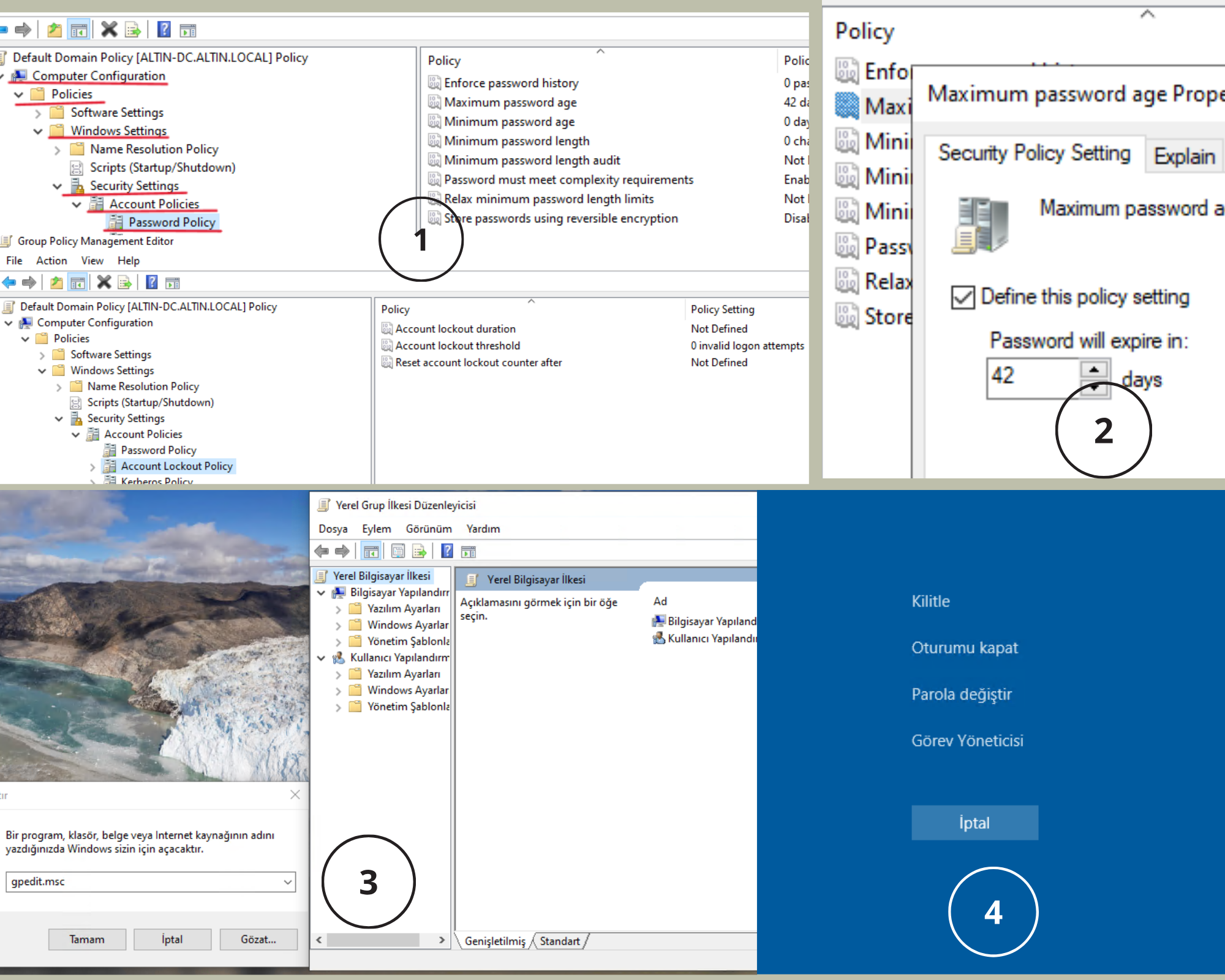Image resolution: width=1225 pixels, height=980 pixels.
Task: Expand Name Resolution Policy in the lower editor tree
Action: pos(59,387)
